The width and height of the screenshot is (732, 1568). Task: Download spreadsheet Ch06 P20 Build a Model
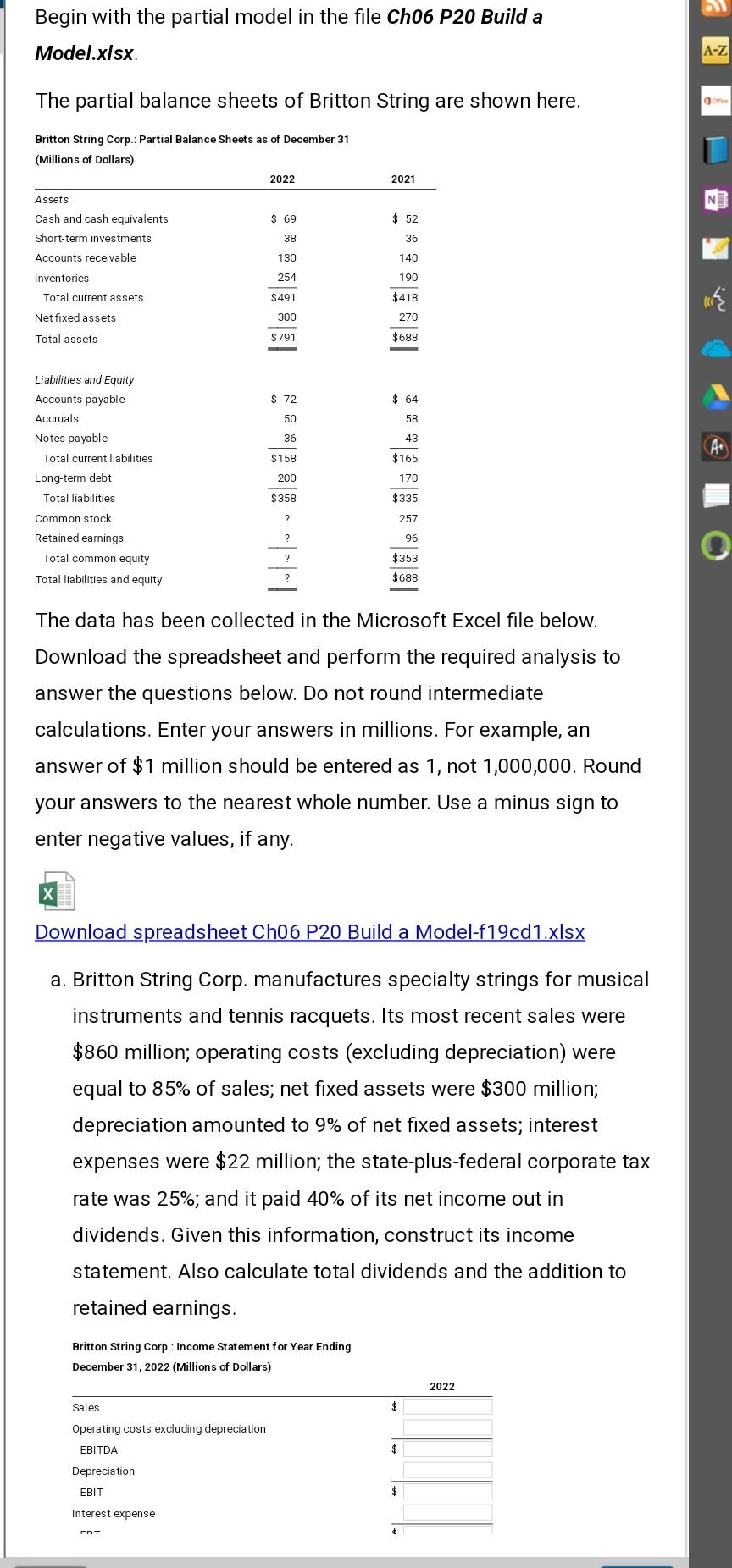309,931
